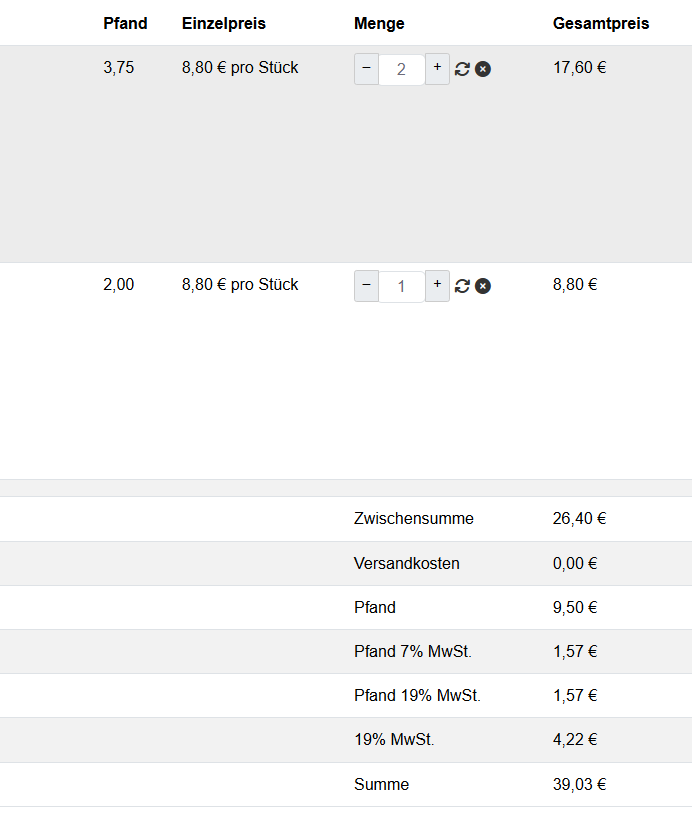Click the refresh icon for the 17,60 € item

coord(462,69)
